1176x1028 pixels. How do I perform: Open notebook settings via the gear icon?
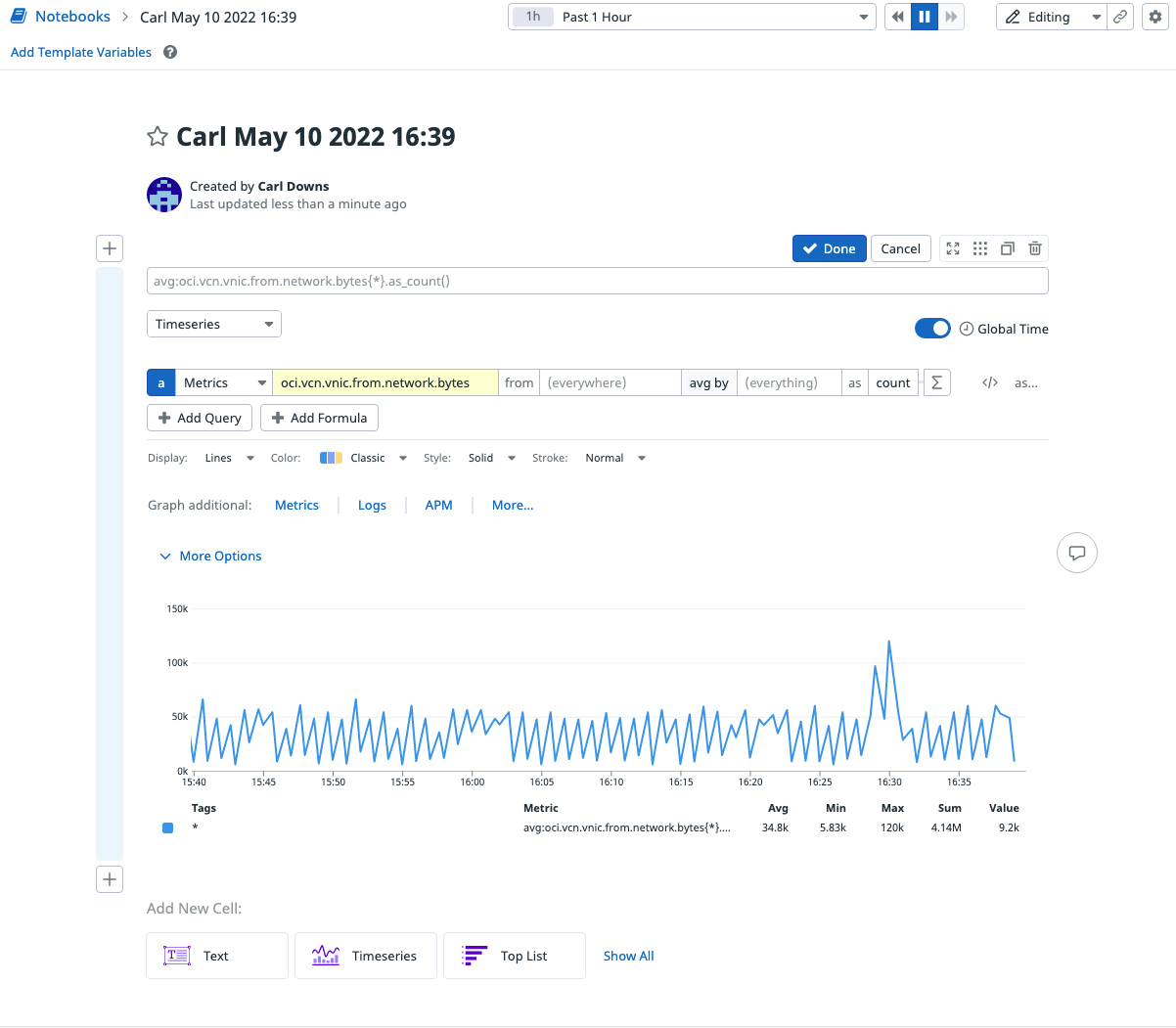[1155, 17]
